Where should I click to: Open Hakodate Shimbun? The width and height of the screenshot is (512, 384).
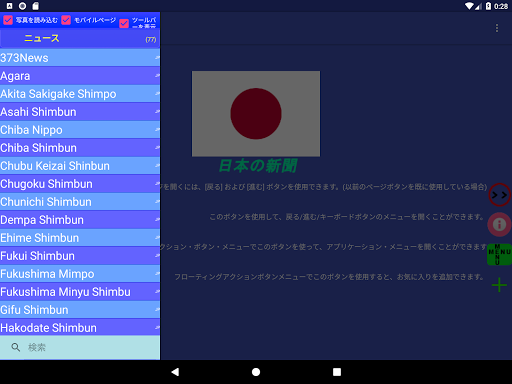[80, 328]
